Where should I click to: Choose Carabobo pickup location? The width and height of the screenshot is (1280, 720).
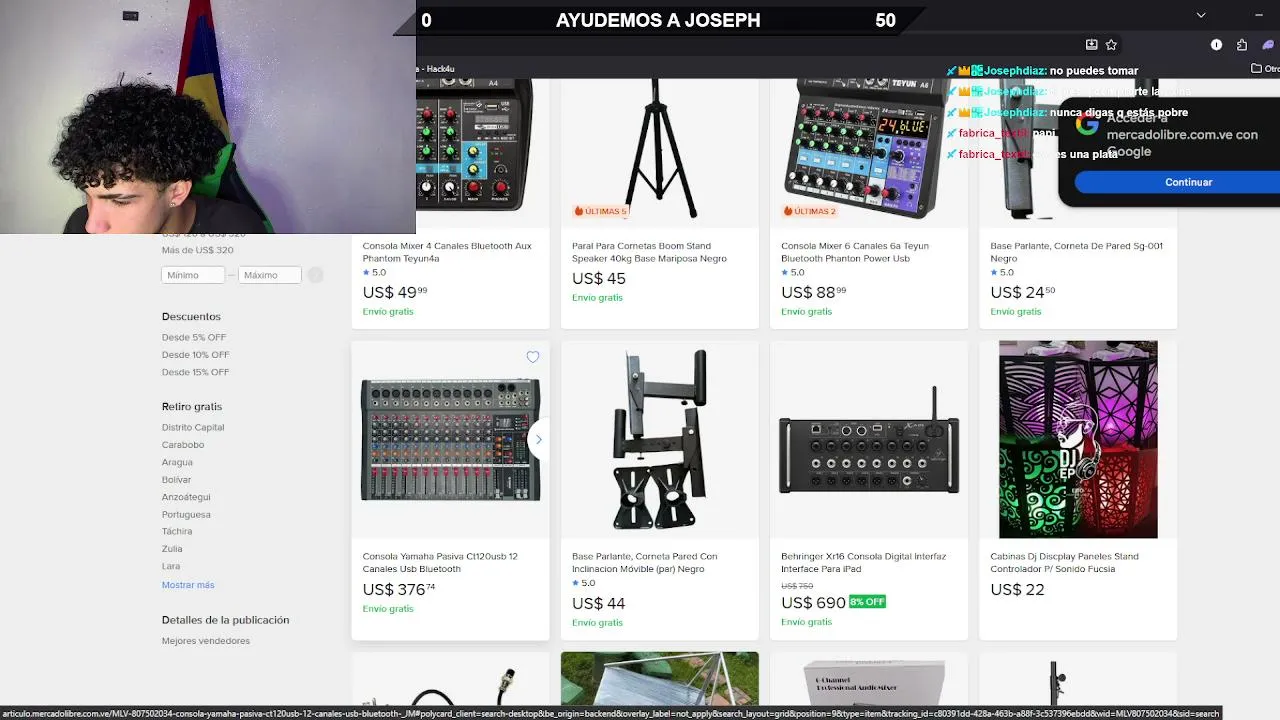(183, 445)
